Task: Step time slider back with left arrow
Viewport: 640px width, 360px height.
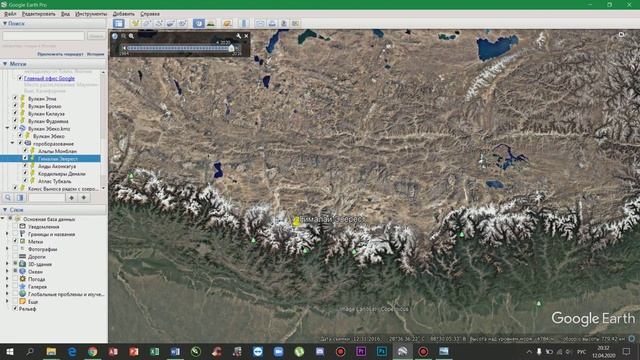Action: (124, 48)
